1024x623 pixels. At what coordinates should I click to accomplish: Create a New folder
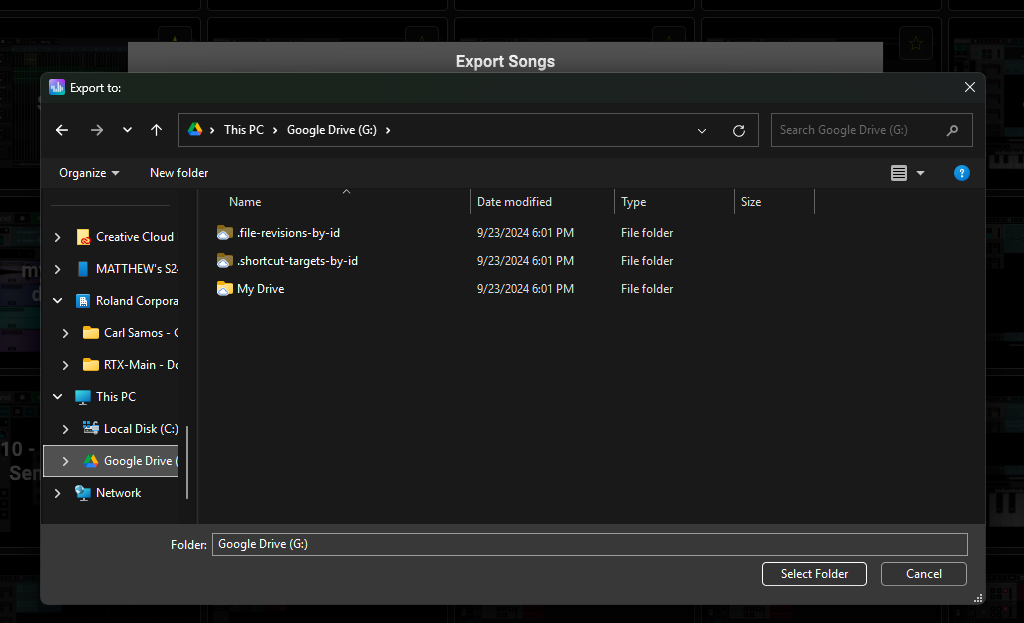coord(178,172)
